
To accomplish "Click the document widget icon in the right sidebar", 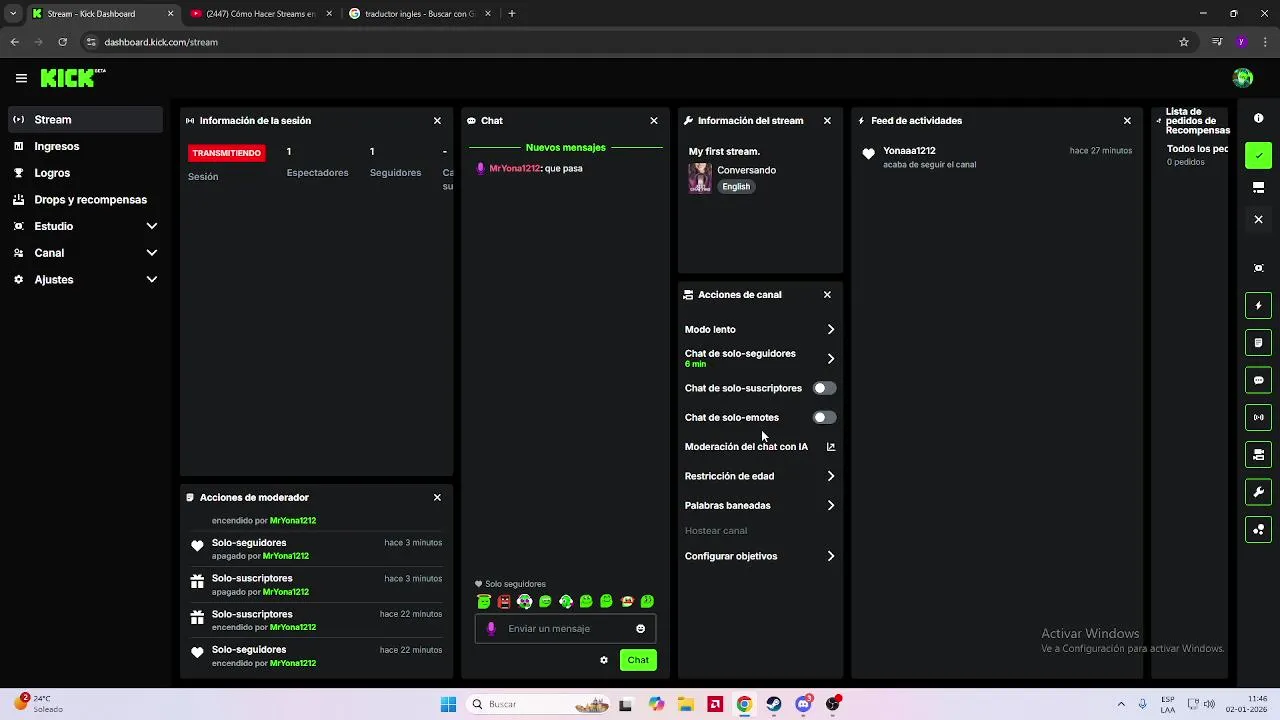I will [1258, 343].
